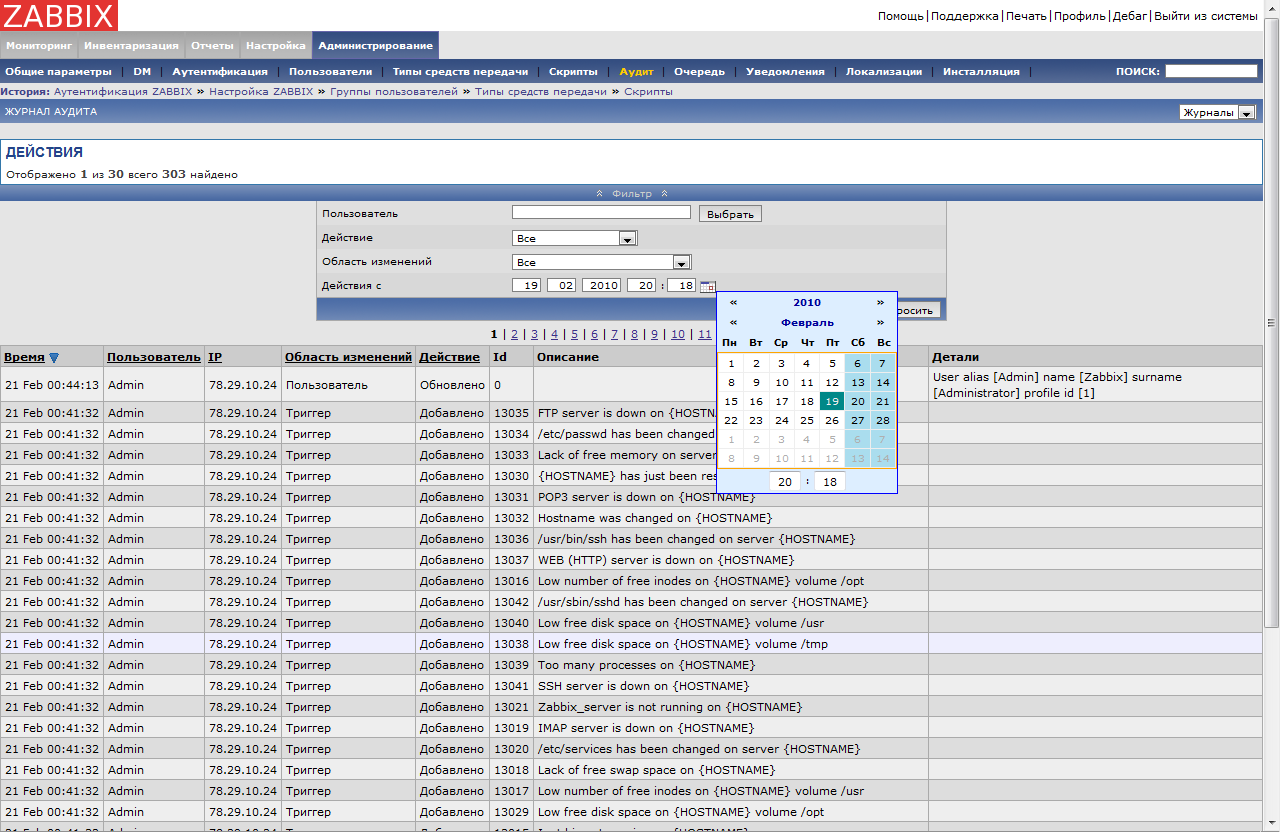Focus the ПОИСК search field

1211,71
